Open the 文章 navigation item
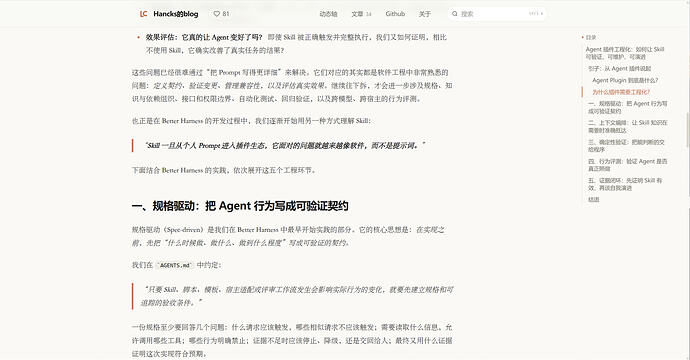 [x=361, y=14]
